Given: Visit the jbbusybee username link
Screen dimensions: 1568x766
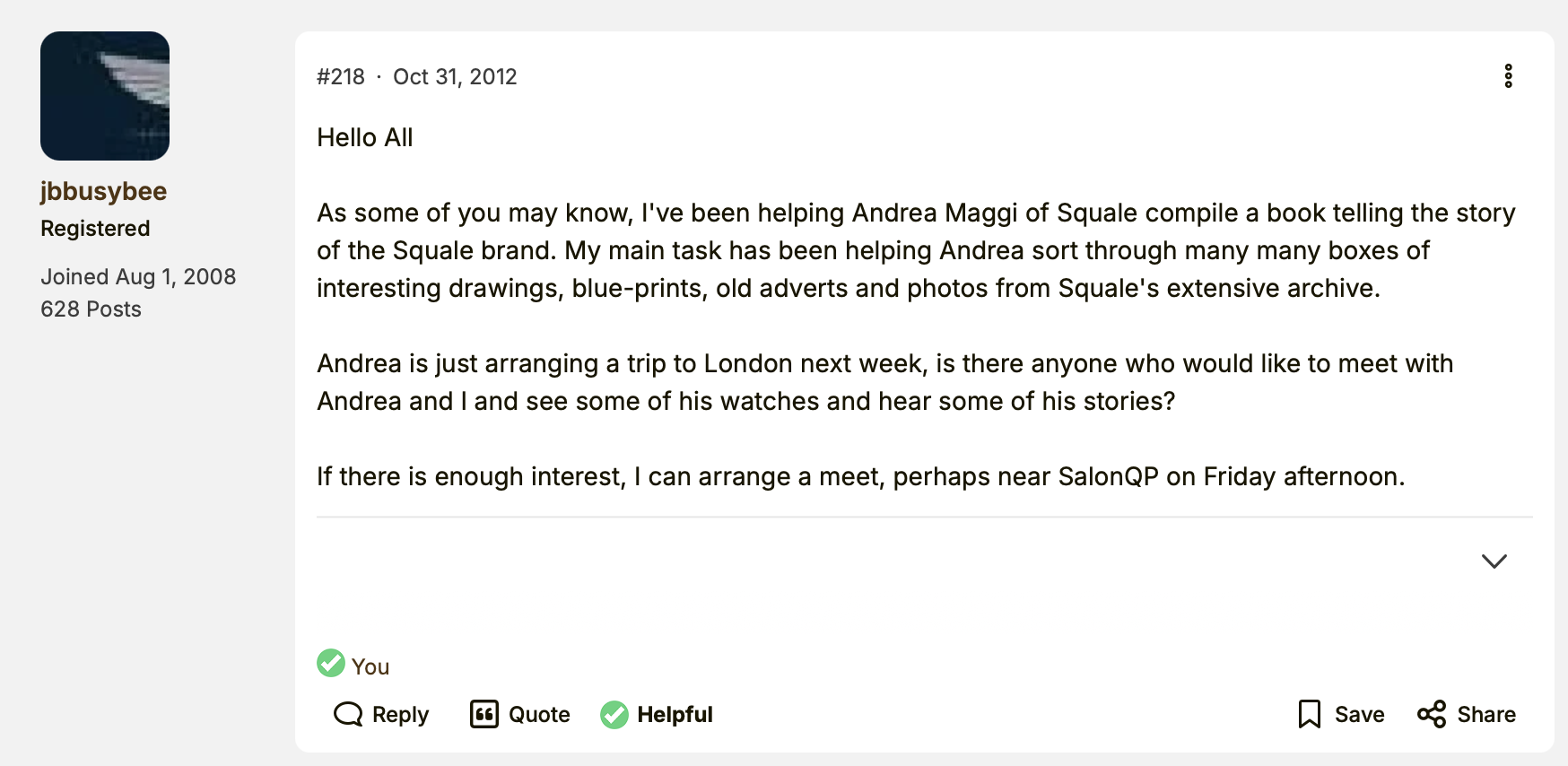Looking at the screenshot, I should coord(103,191).
